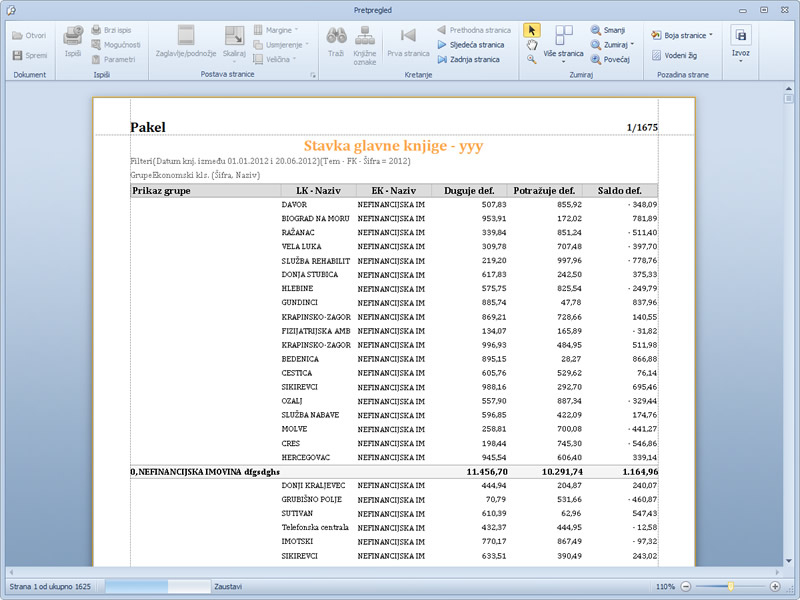The height and width of the screenshot is (600, 800).
Task: Open the Postava stranice dialog launcher
Action: pyautogui.click(x=313, y=75)
